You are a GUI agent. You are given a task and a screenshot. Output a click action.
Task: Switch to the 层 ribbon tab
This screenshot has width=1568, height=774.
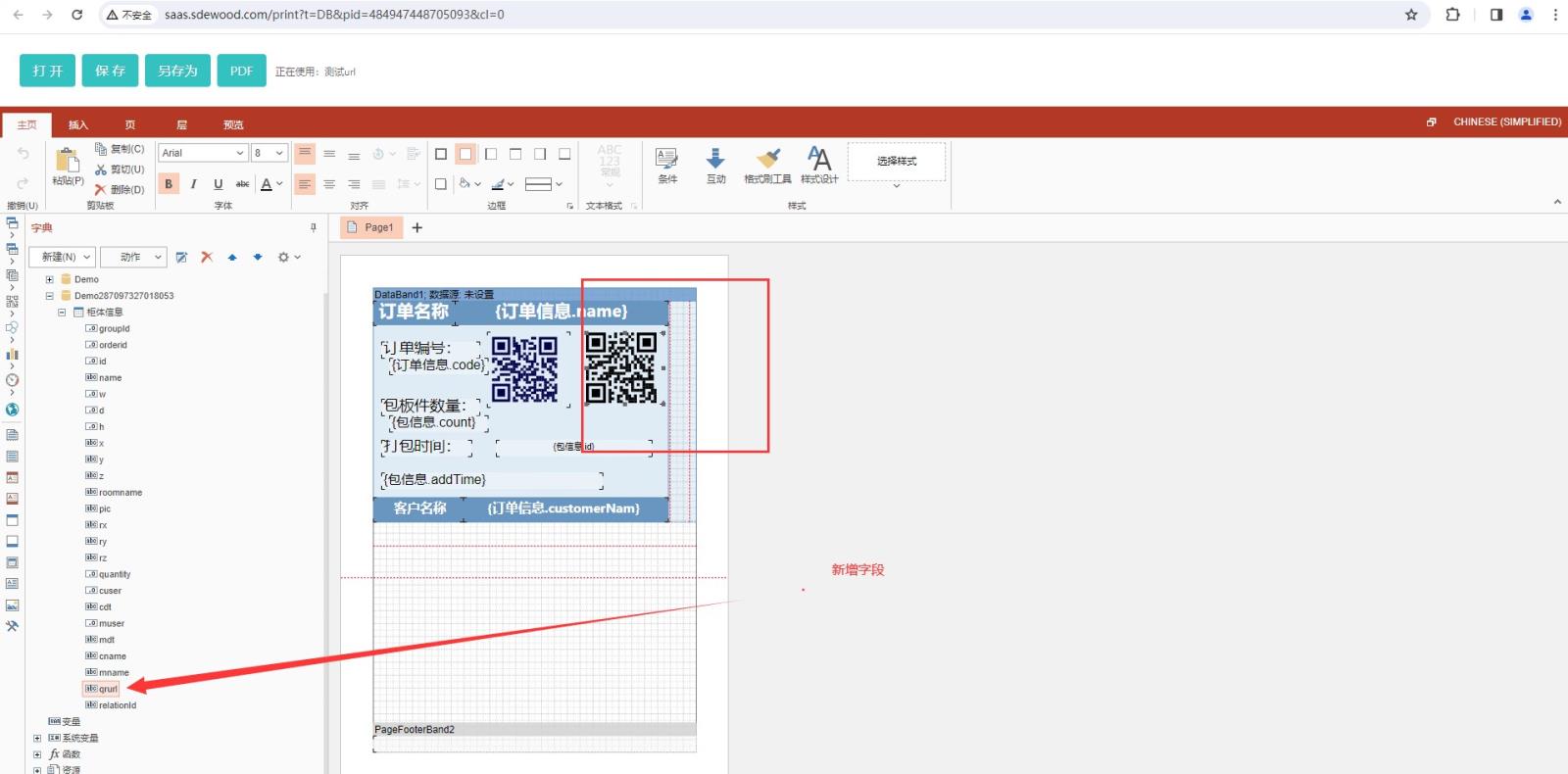pos(181,124)
